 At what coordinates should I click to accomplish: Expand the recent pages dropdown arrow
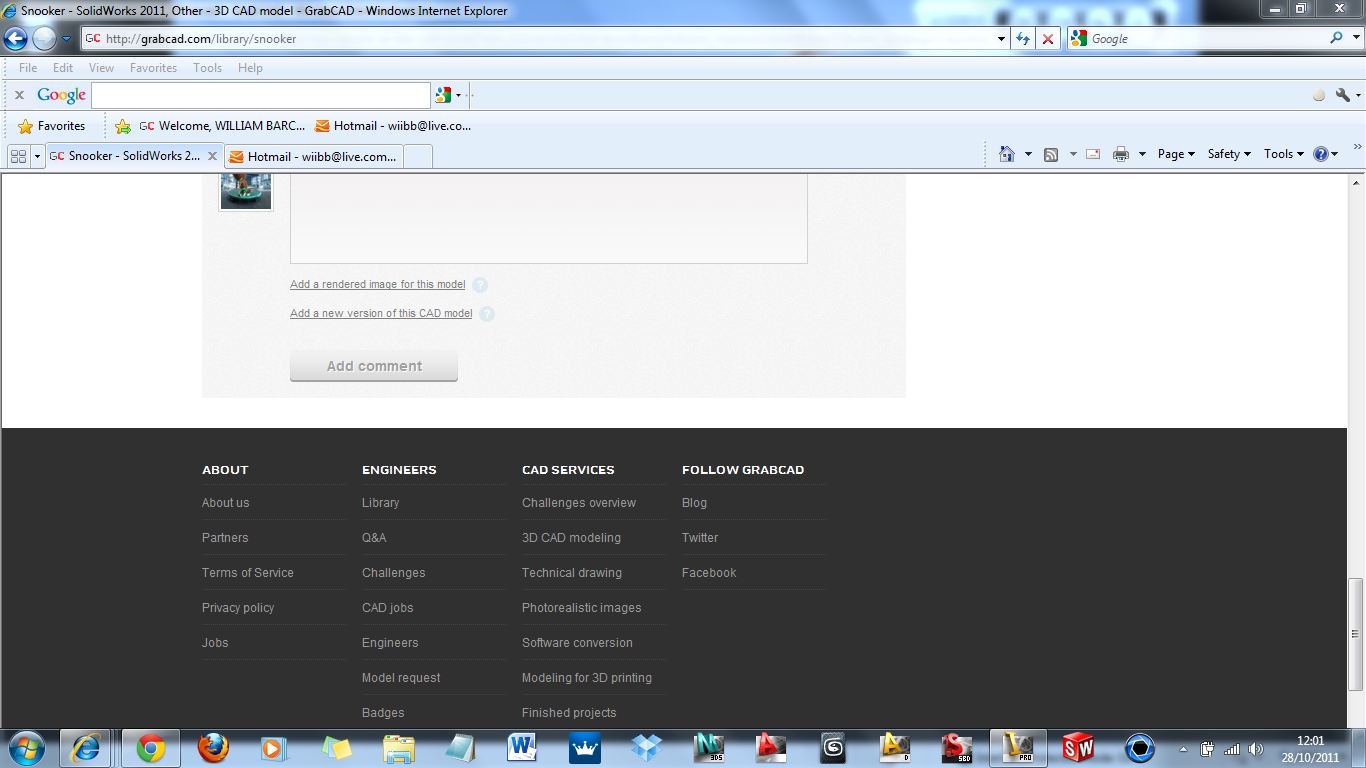click(66, 39)
